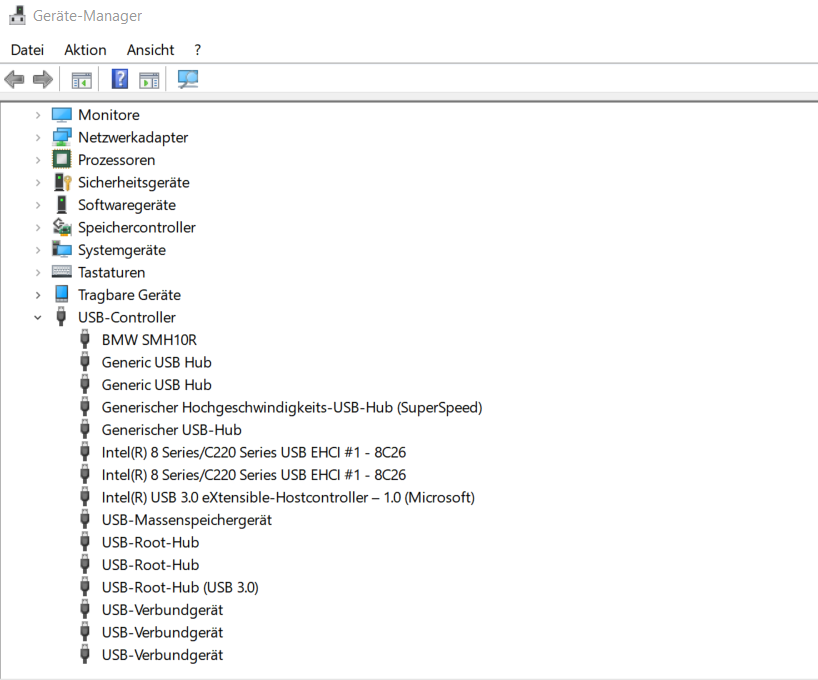Expand the Systemgeräte node
Screen dimensions: 818x680
click(38, 250)
